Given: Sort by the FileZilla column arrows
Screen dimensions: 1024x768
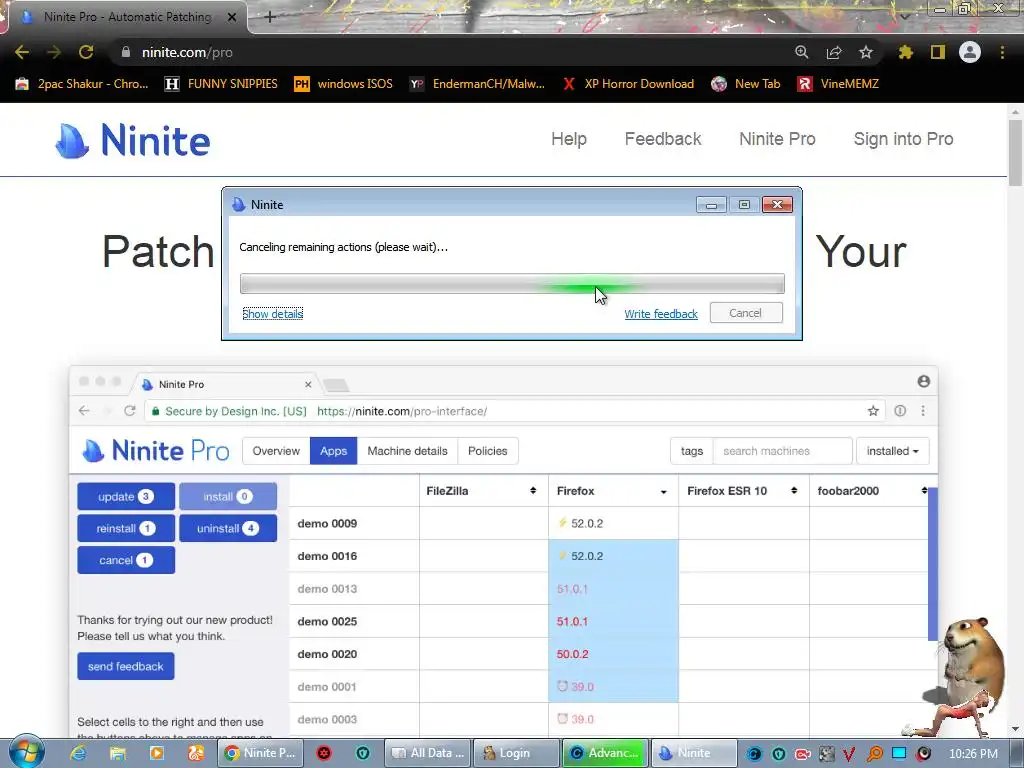Looking at the screenshot, I should pos(533,490).
